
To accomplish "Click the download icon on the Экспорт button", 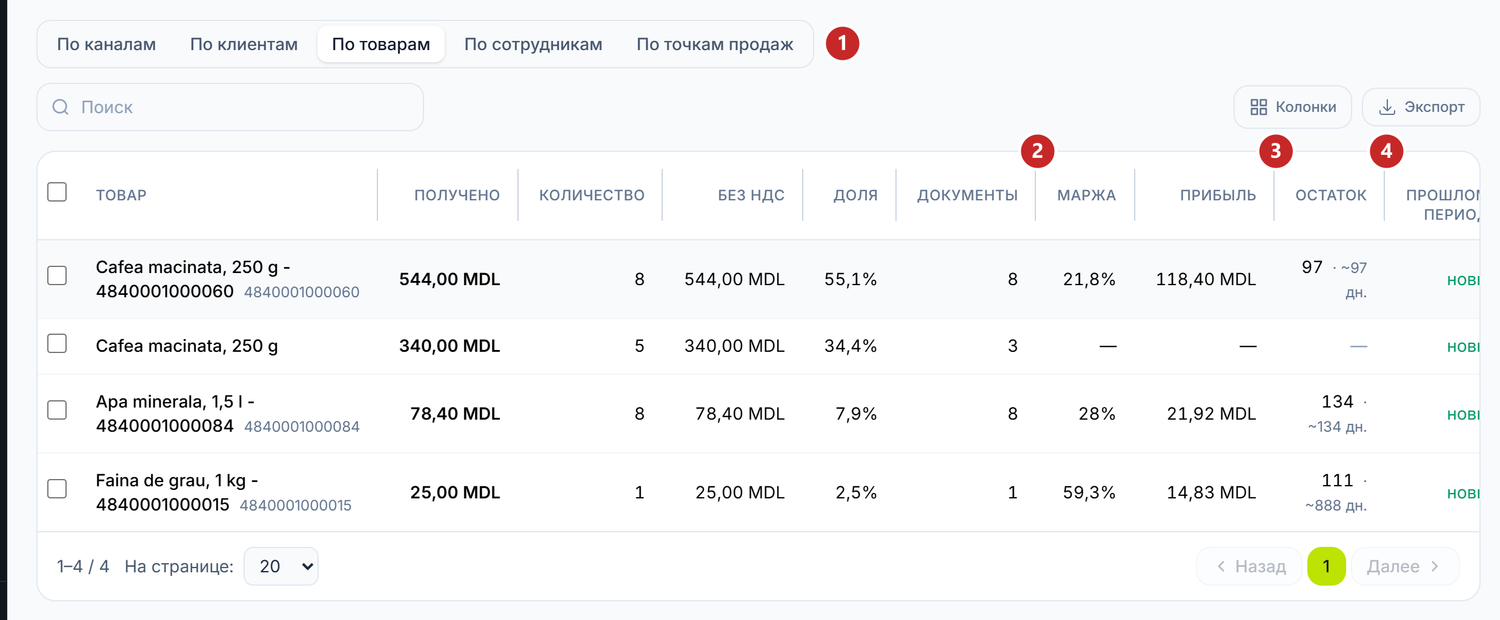I will (1387, 107).
